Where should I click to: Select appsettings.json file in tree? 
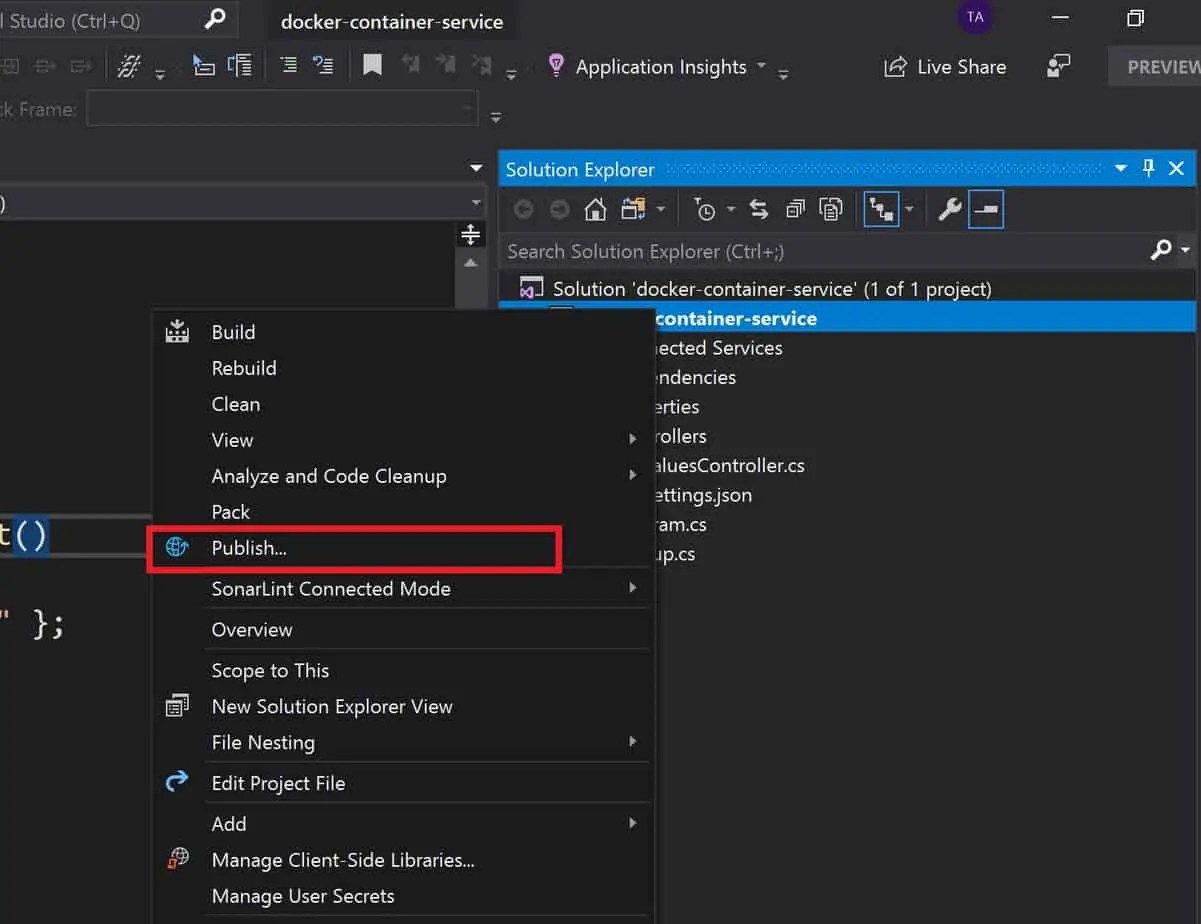tap(703, 495)
